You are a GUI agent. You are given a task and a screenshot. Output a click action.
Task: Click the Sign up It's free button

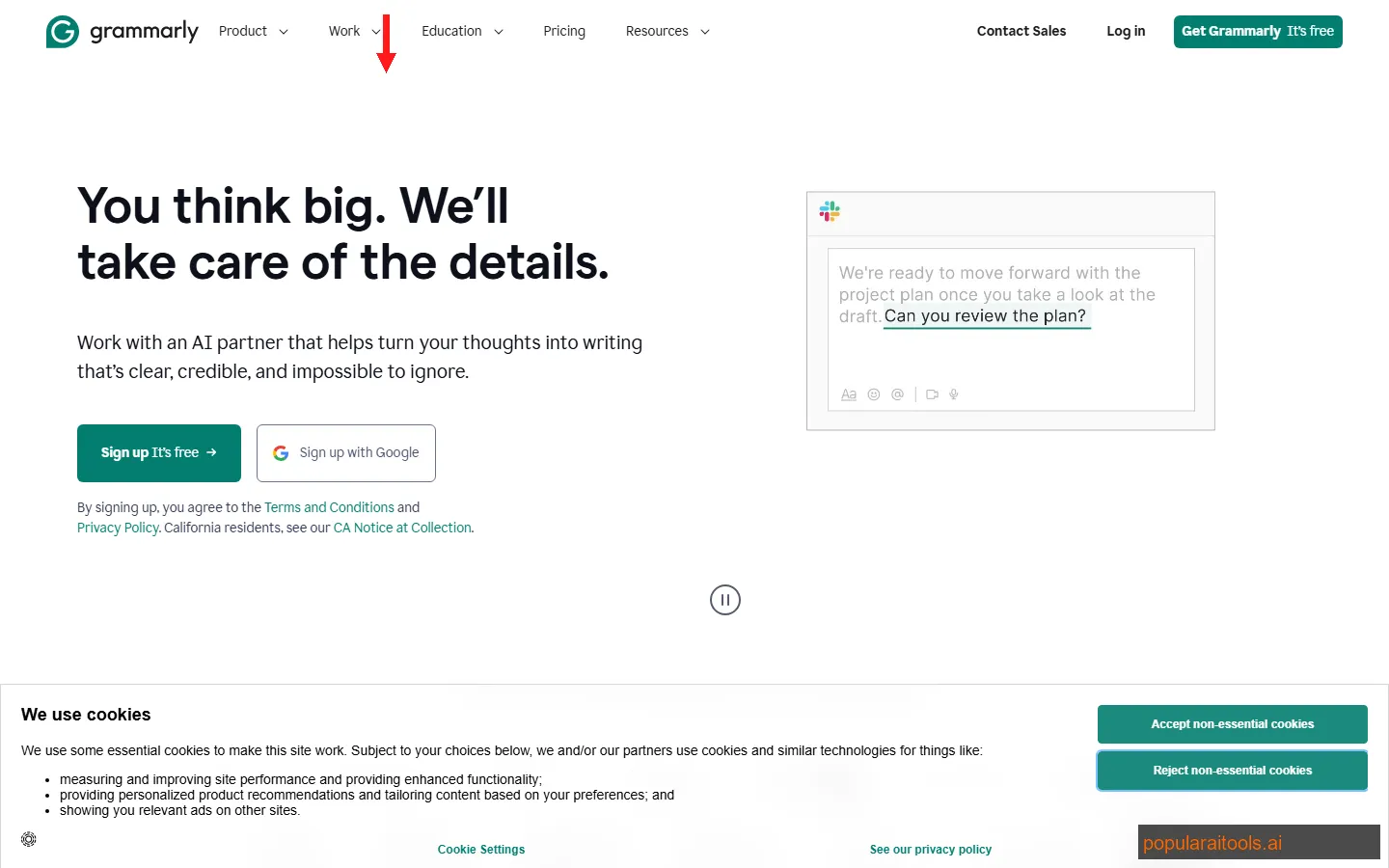pyautogui.click(x=158, y=452)
